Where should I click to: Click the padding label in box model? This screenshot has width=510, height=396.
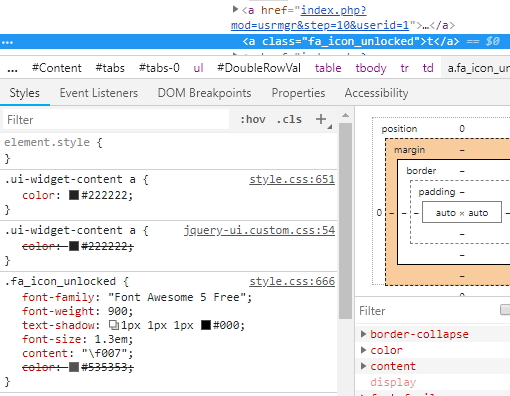coord(437,192)
